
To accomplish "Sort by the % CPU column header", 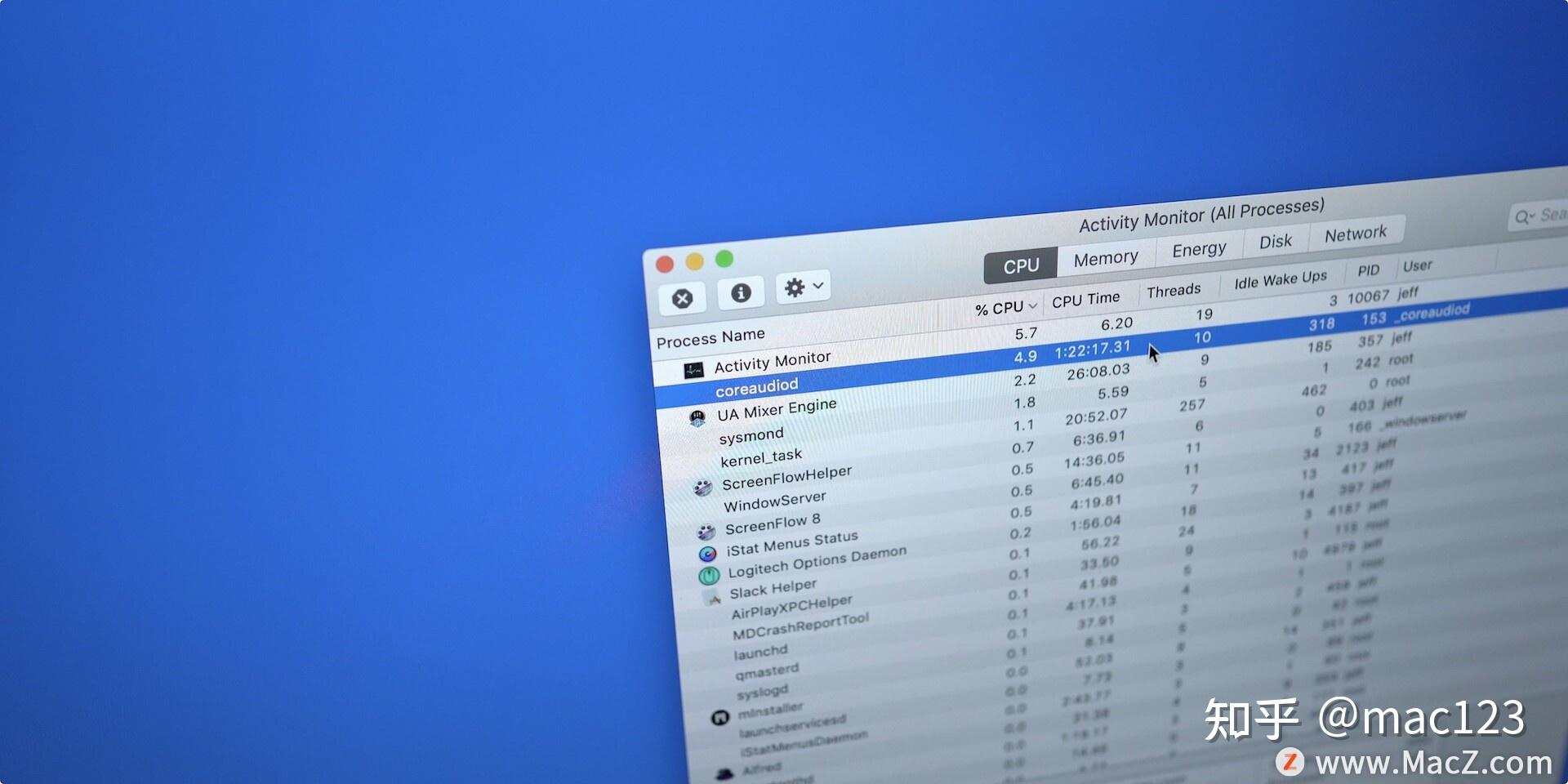I will coord(1005,308).
